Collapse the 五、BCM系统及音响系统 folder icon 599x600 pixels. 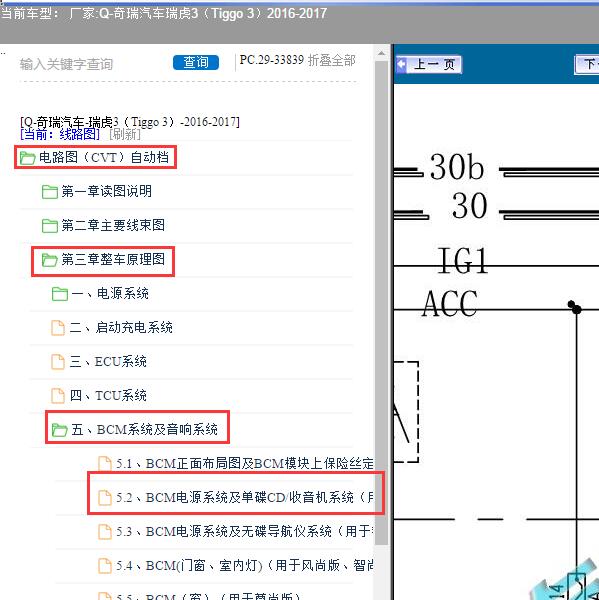[x=60, y=429]
